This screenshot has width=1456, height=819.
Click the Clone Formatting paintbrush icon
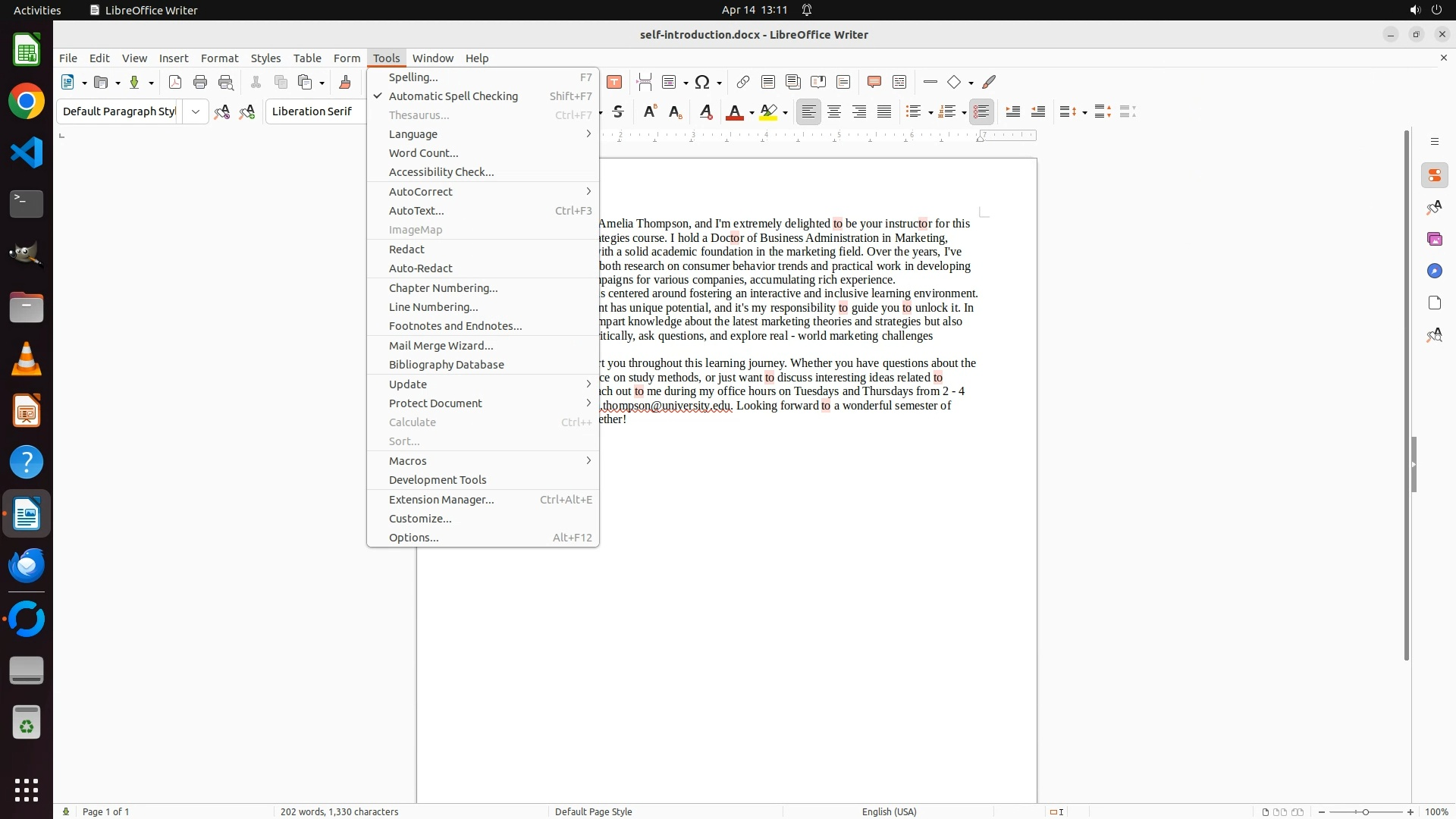[x=345, y=82]
